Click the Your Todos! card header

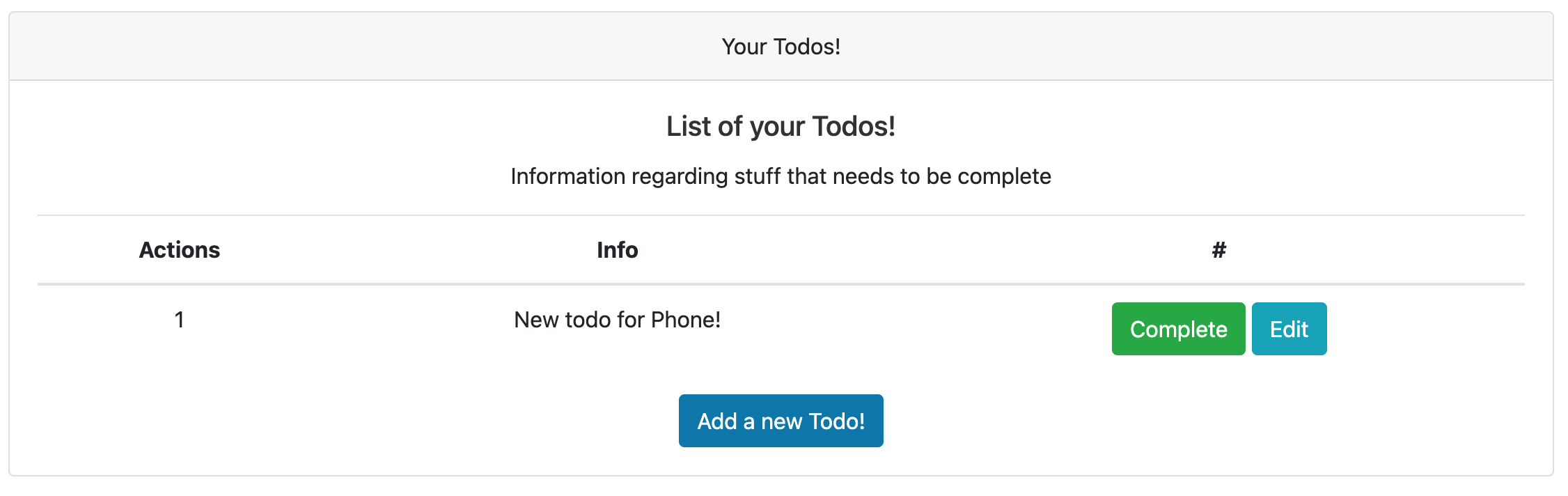[x=781, y=47]
